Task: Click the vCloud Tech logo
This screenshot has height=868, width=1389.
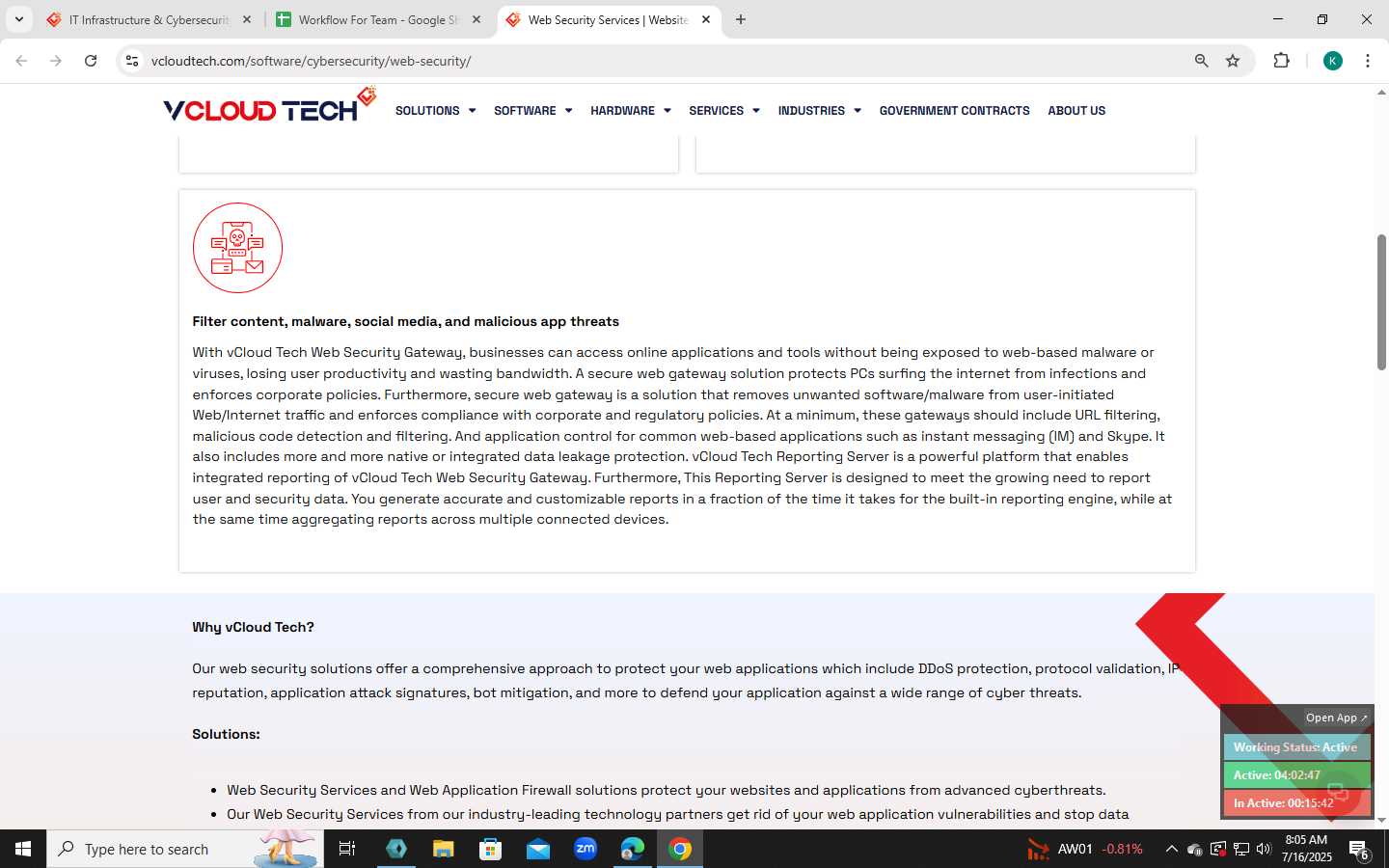Action: [269, 106]
